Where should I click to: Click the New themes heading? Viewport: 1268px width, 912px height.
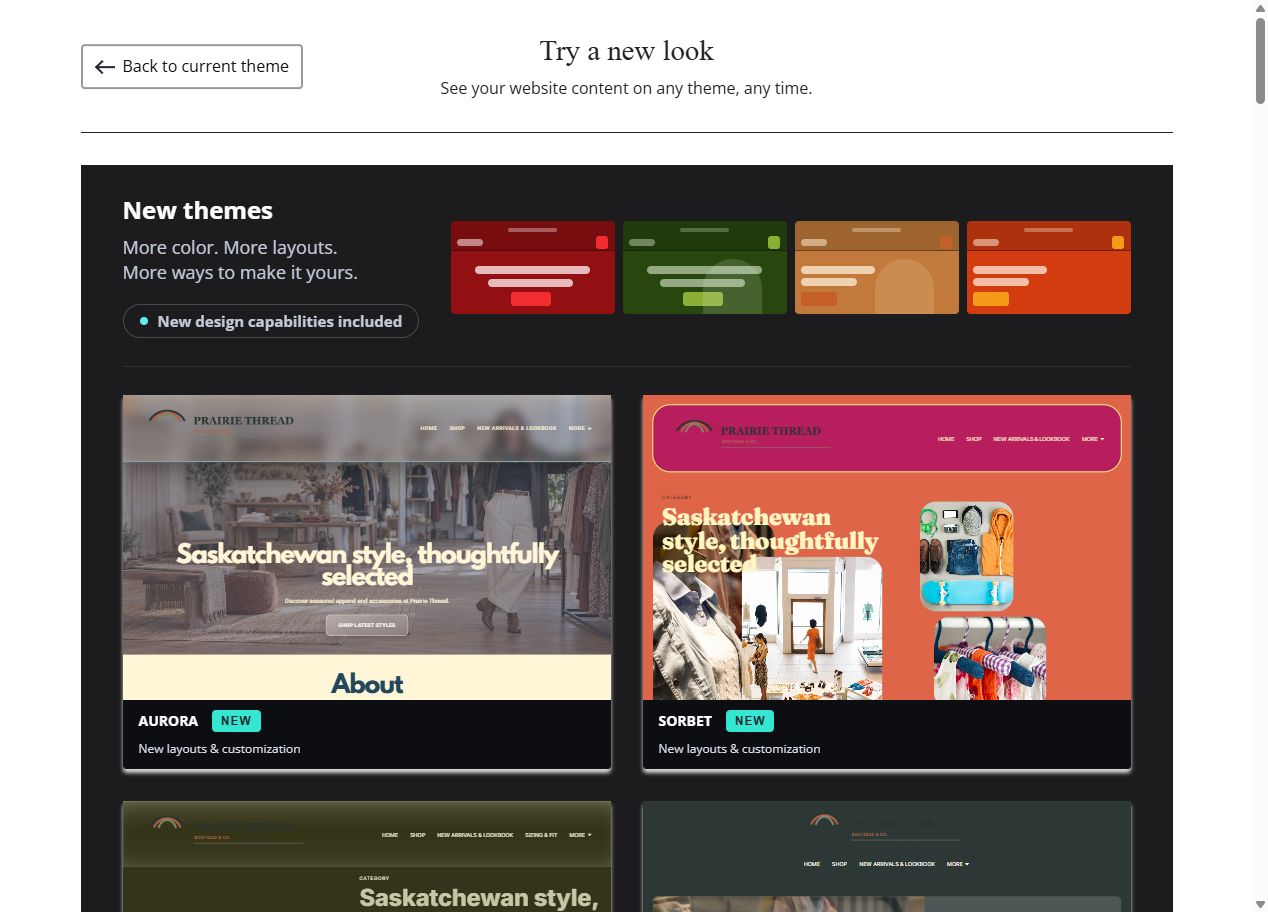(x=198, y=211)
